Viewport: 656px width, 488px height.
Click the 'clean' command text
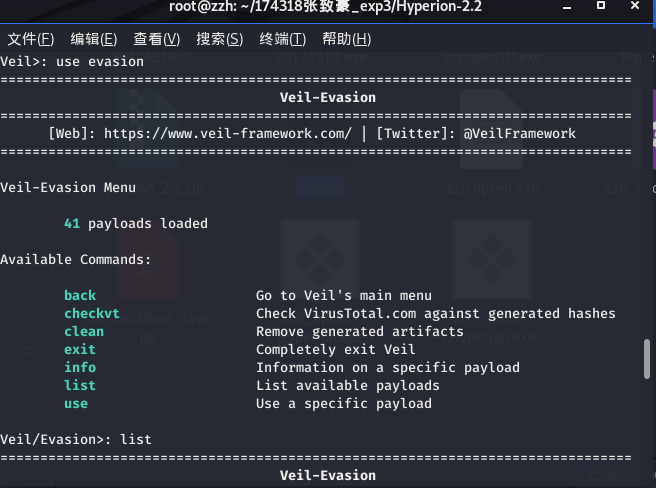tap(84, 331)
